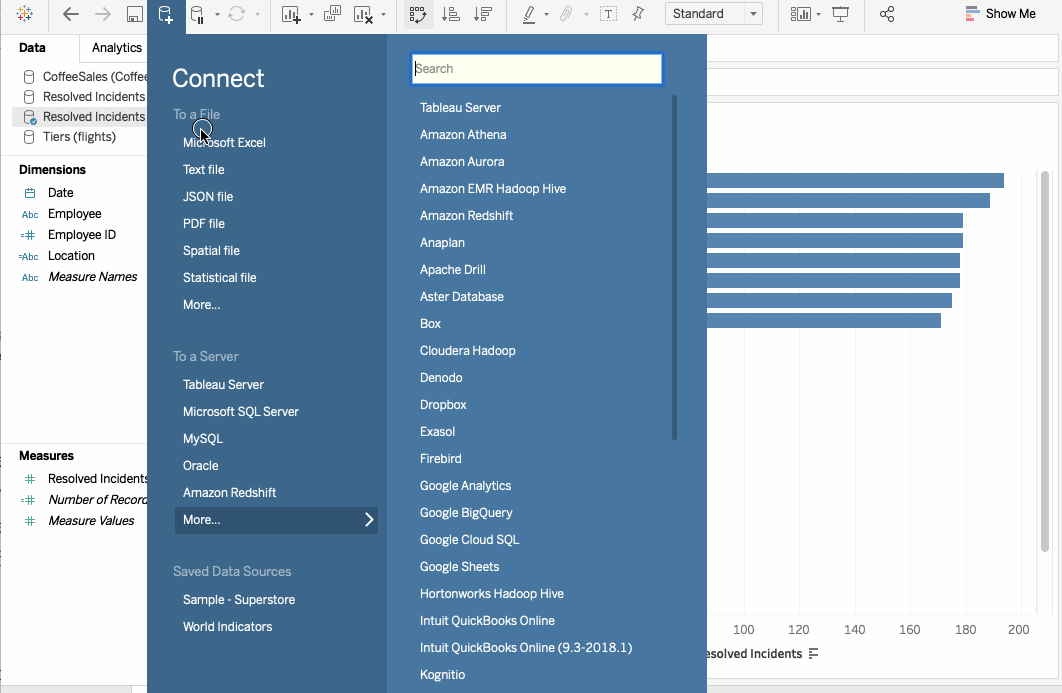The width and height of the screenshot is (1062, 693).
Task: Select the Measure Names field
Action: [92, 277]
